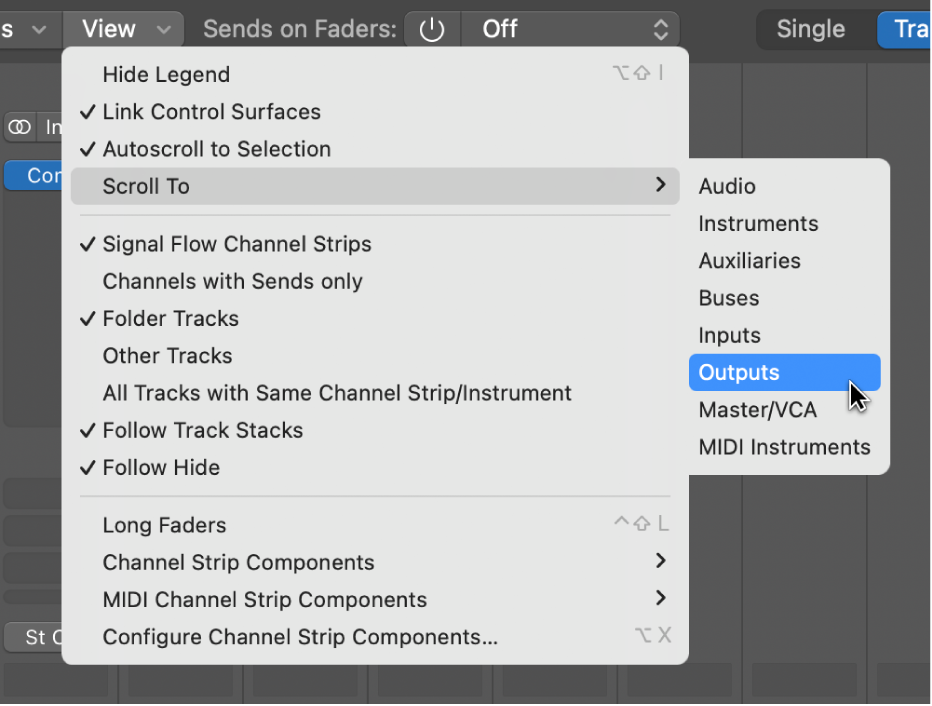Choose Audio from the Scroll To submenu
This screenshot has height=706, width=932.
(x=727, y=186)
